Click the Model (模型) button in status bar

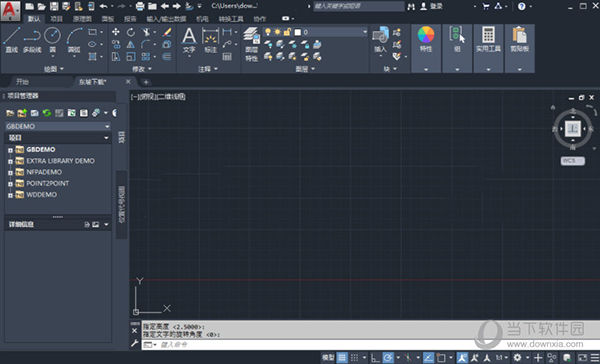click(x=328, y=357)
